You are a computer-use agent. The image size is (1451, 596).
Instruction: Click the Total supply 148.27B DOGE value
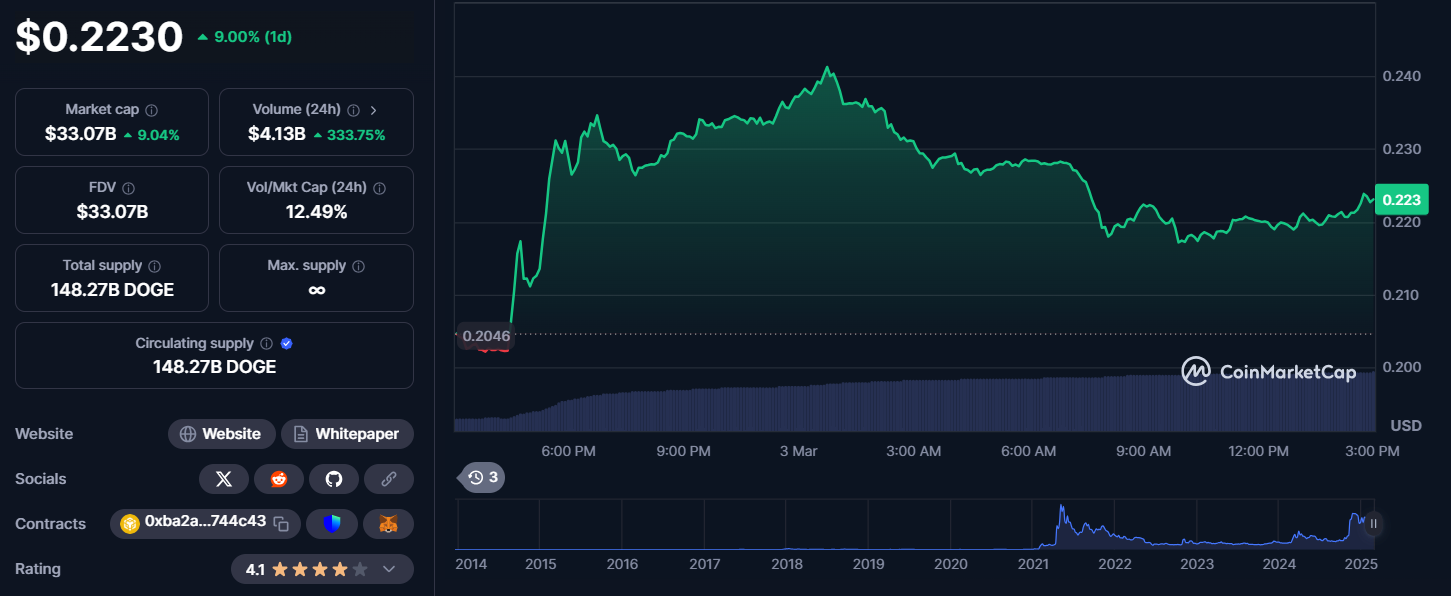coord(112,290)
